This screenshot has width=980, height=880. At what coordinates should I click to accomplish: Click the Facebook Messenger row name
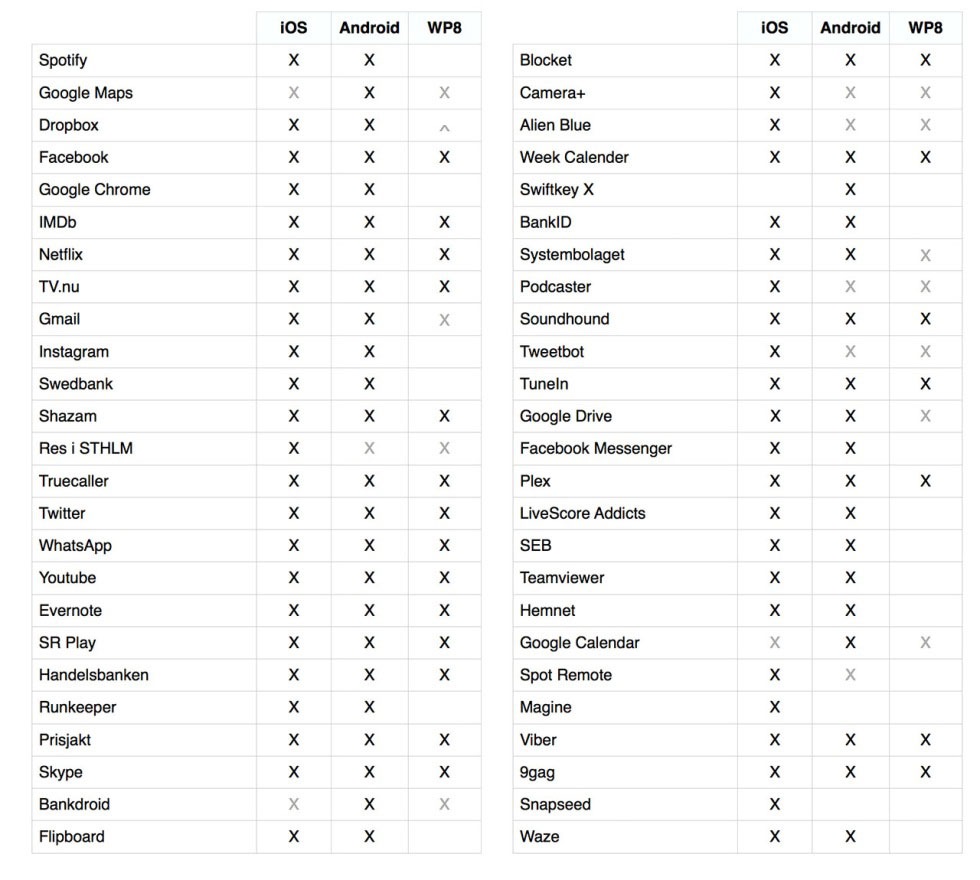point(596,448)
